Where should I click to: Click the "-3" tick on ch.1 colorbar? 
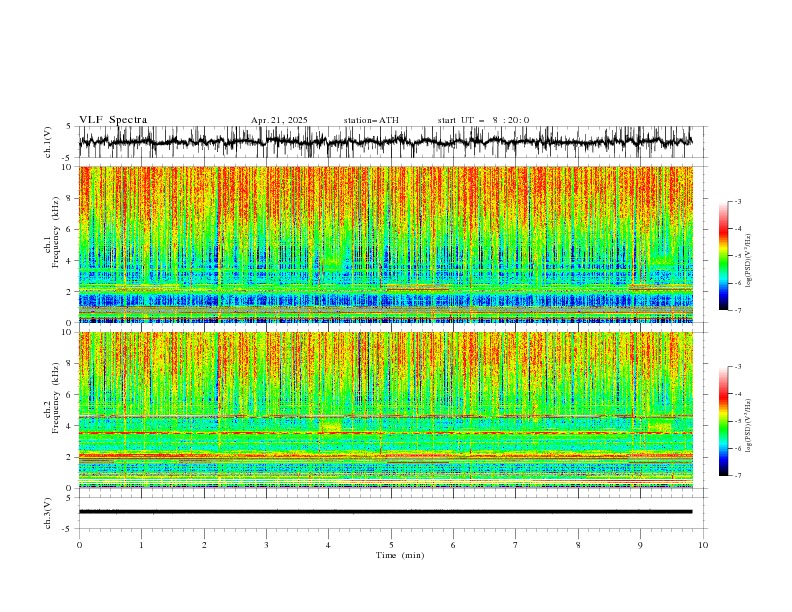tap(737, 201)
